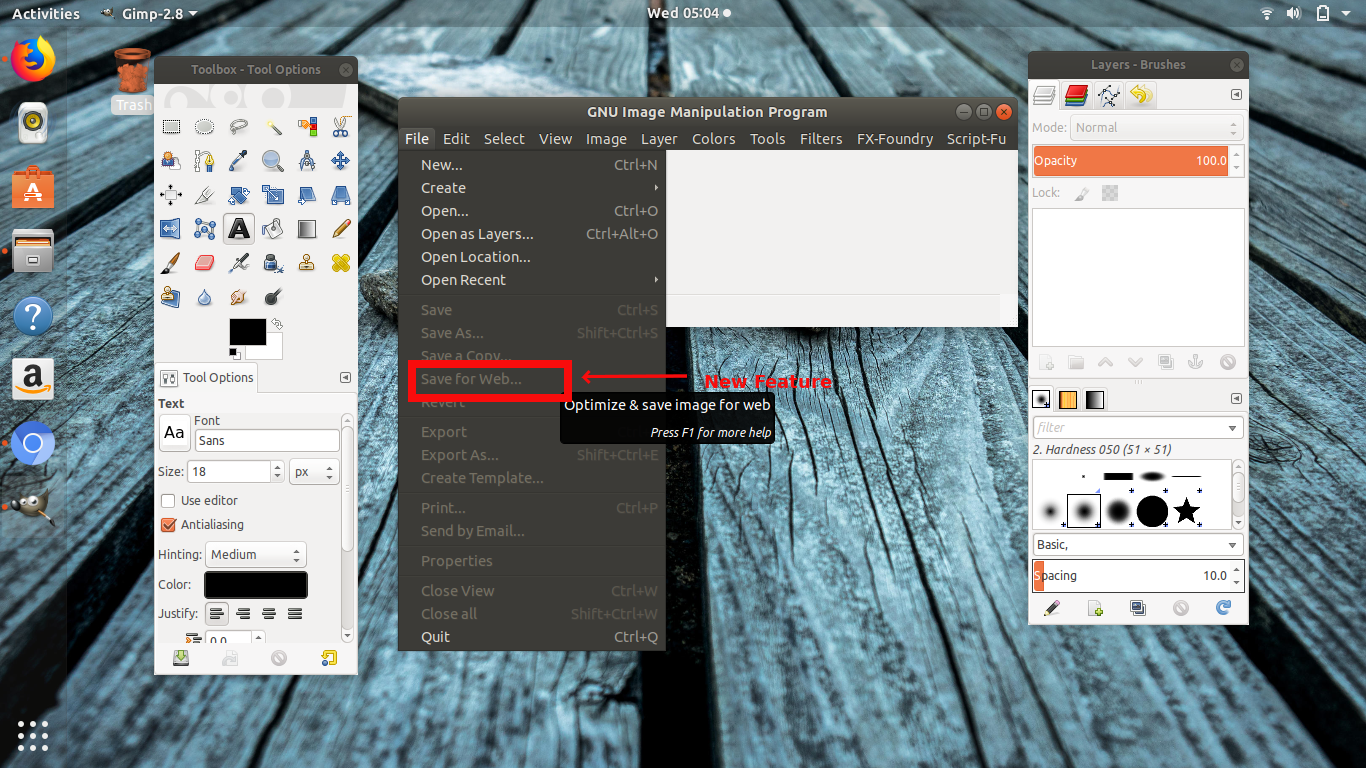The height and width of the screenshot is (768, 1366).
Task: Switch to the Undo History tab
Action: coord(1141,95)
